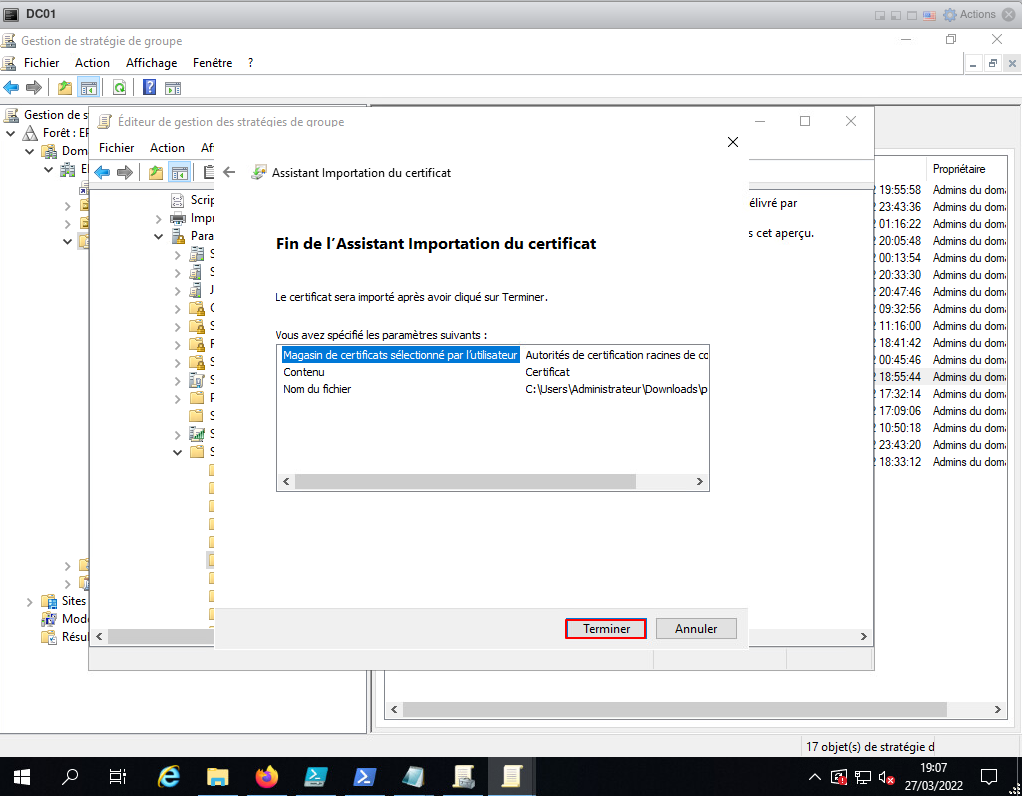Open the Affichage menu
Viewport: 1022px width, 796px height.
151,63
